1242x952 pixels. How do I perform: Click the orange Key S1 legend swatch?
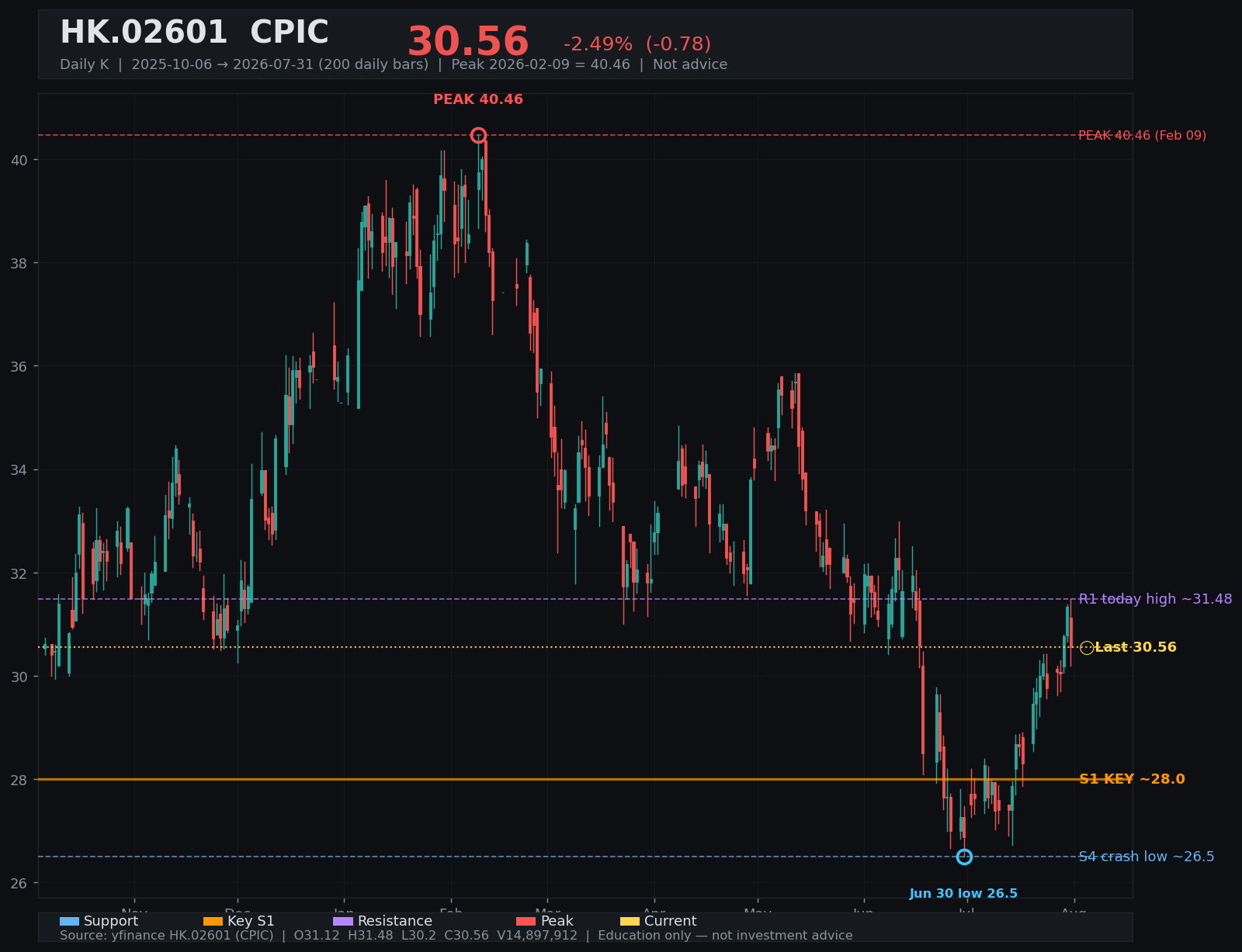213,921
